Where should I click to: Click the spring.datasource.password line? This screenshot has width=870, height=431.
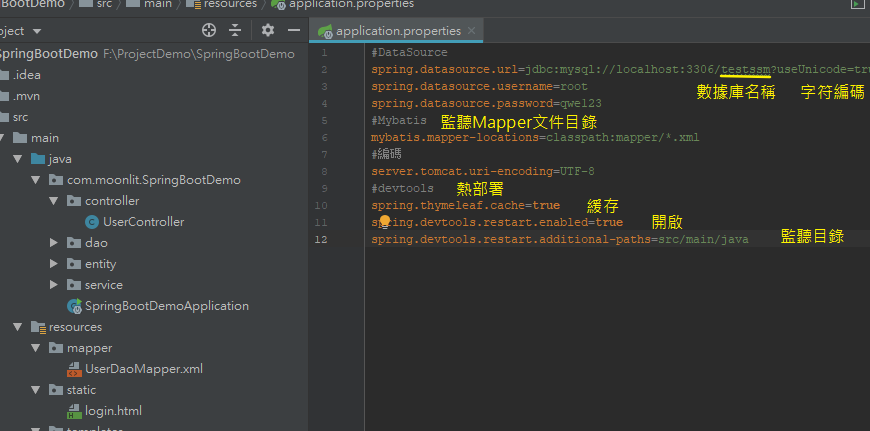(x=487, y=104)
